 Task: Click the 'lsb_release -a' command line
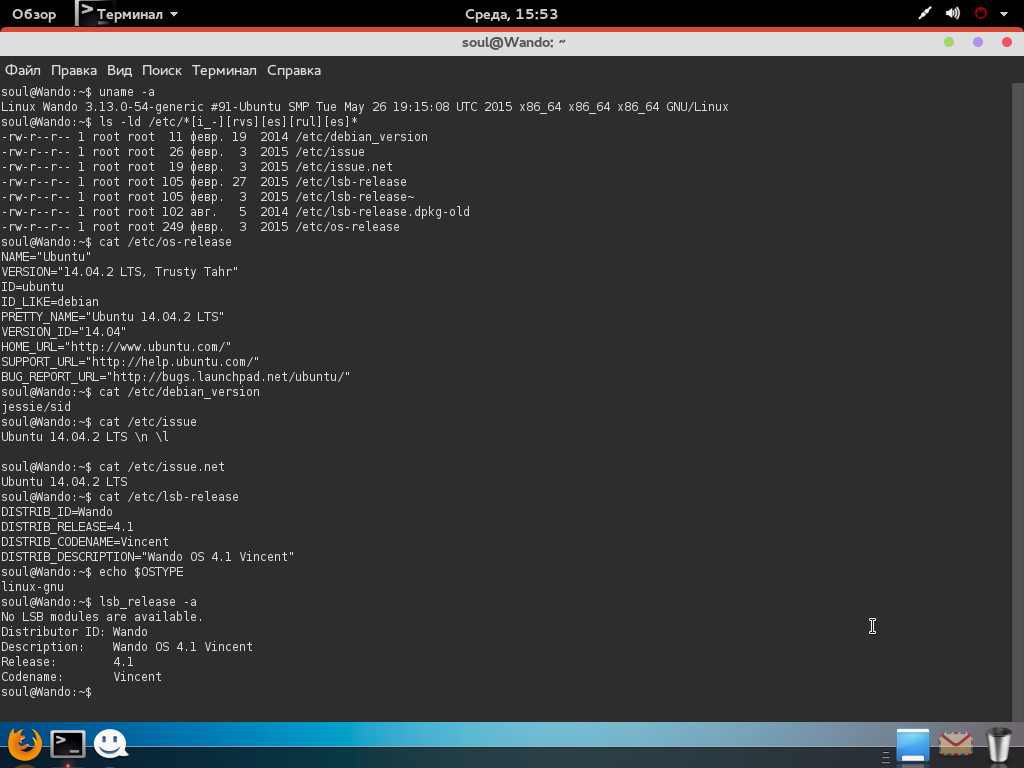[x=99, y=603]
